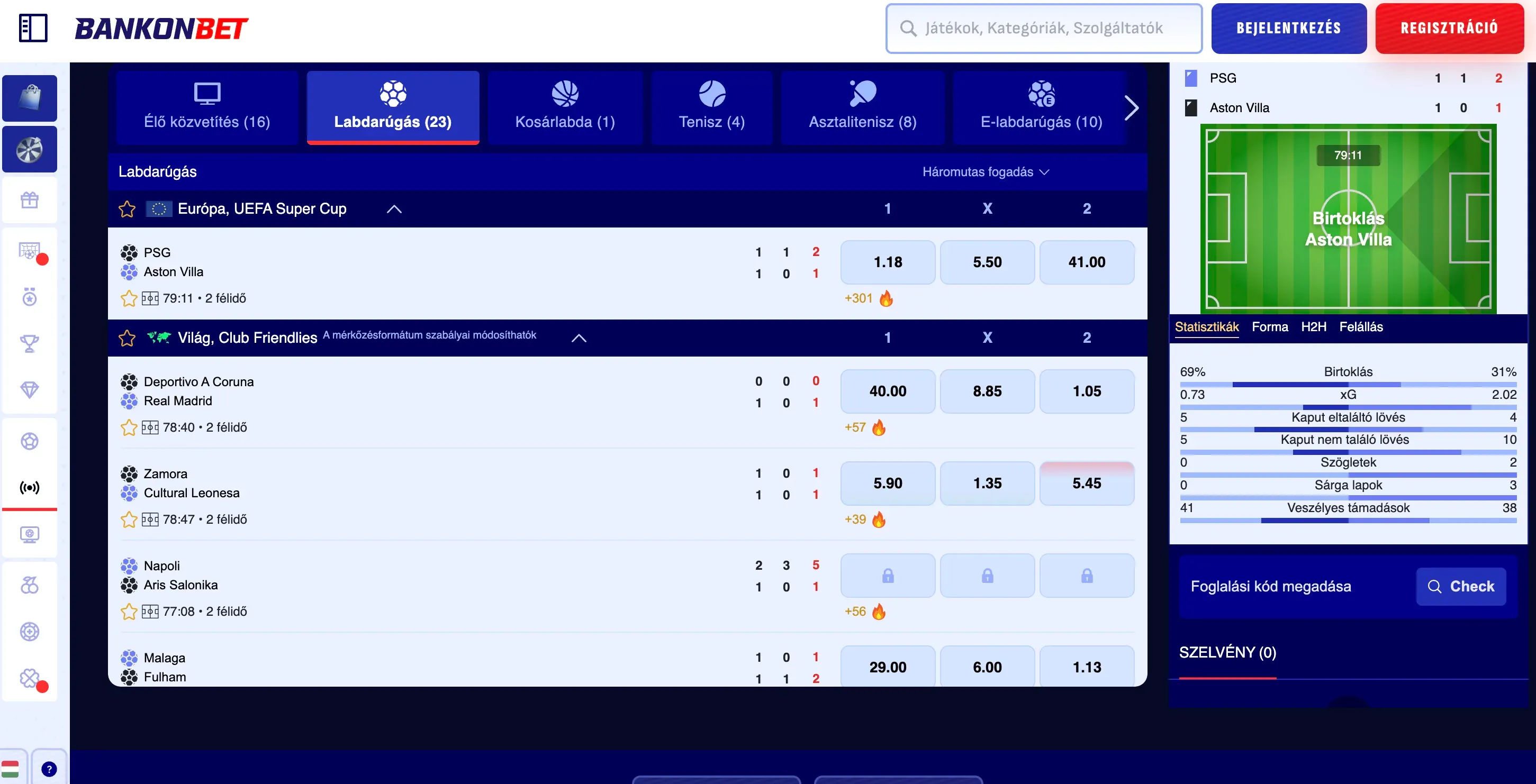The height and width of the screenshot is (784, 1536).
Task: Favorite the Deportivo vs Real Madrid match
Action: (129, 428)
